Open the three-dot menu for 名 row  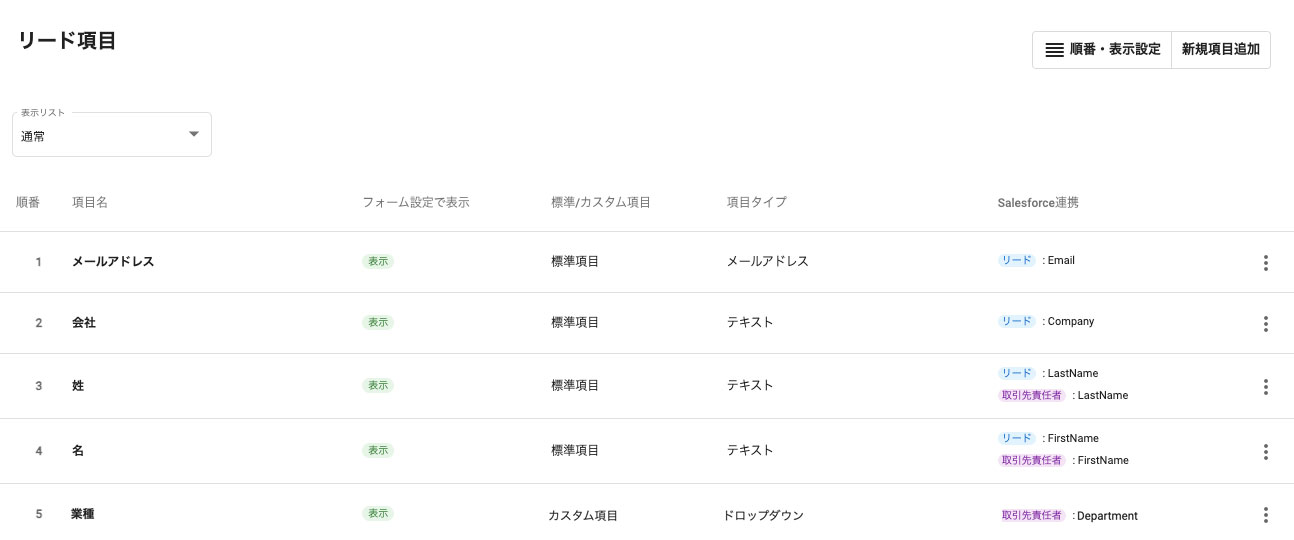click(1265, 452)
